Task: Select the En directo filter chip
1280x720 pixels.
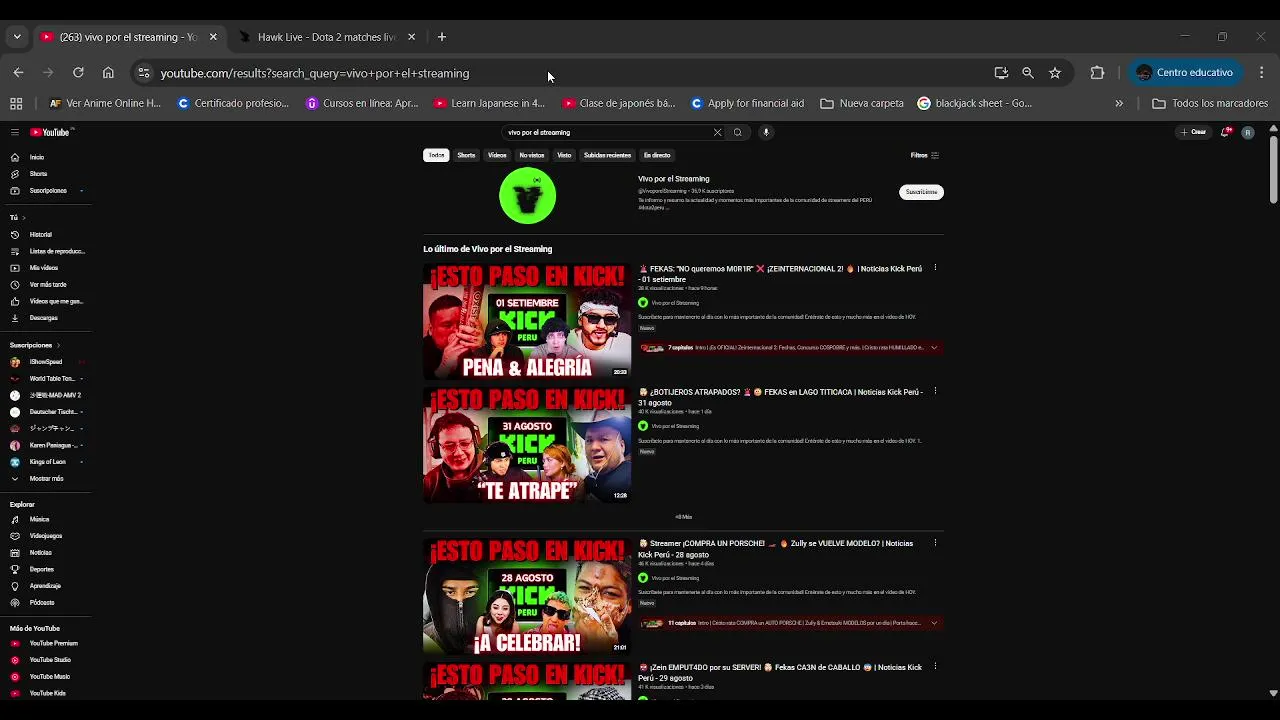Action: [x=657, y=155]
